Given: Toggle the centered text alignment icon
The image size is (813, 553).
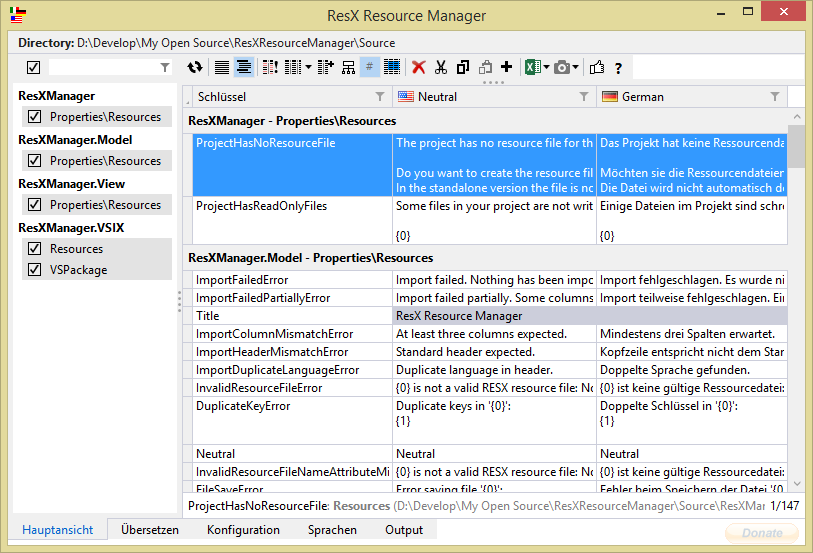Looking at the screenshot, I should pos(244,67).
